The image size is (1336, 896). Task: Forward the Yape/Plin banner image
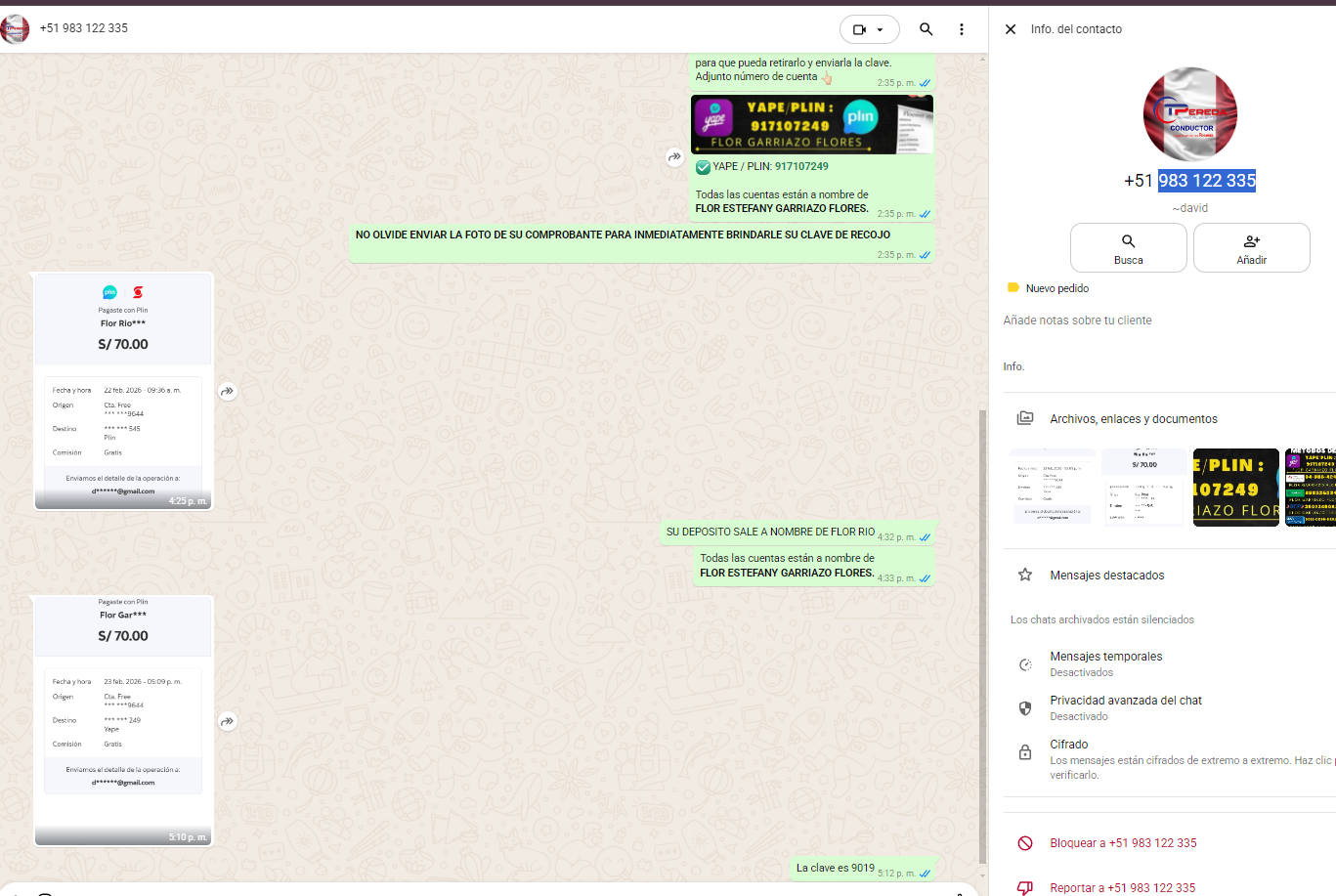point(674,156)
